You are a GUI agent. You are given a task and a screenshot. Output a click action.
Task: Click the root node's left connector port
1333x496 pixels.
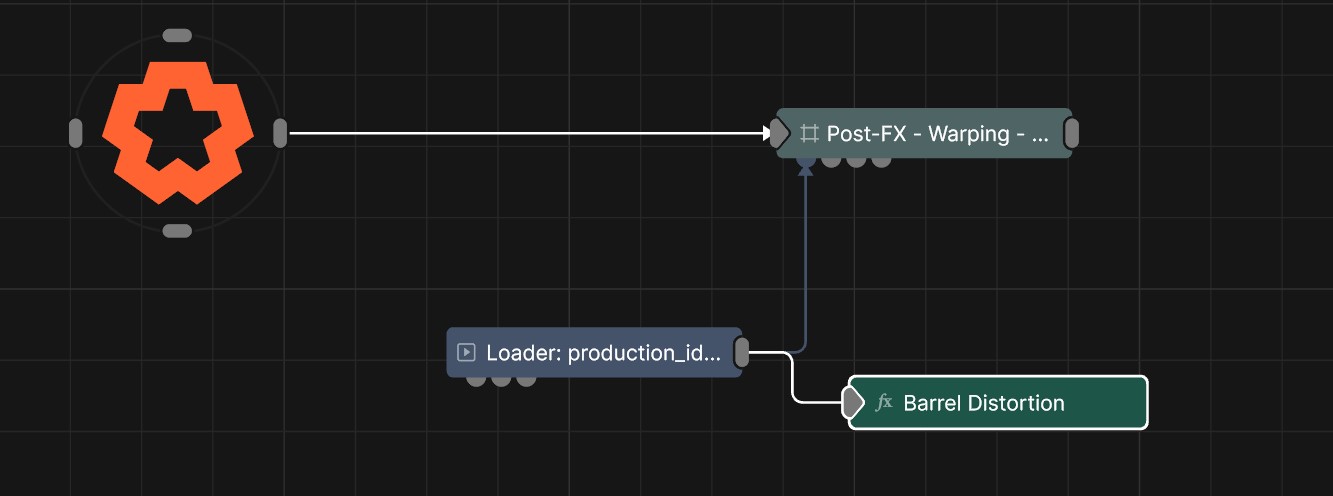coord(76,133)
